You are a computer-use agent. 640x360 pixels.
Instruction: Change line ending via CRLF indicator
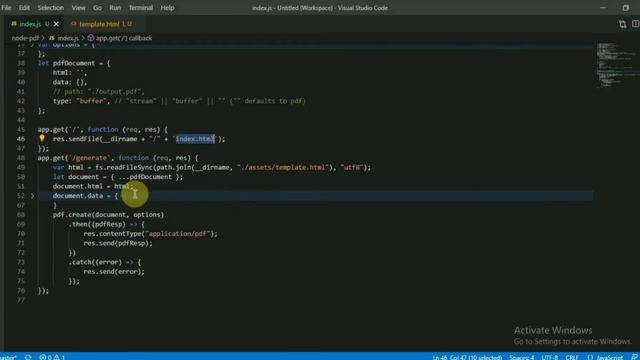click(572, 357)
